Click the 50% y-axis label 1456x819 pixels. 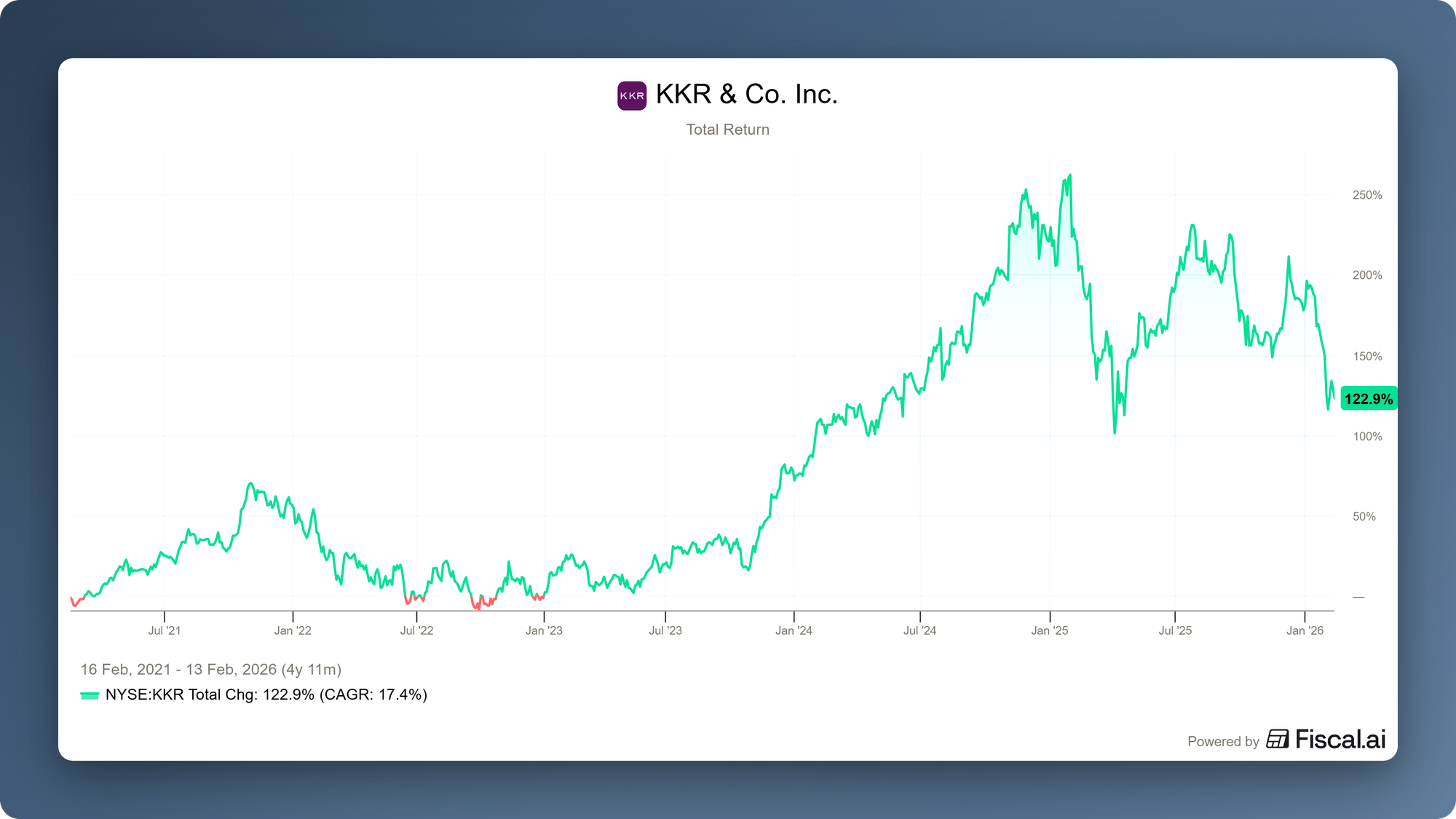1364,517
